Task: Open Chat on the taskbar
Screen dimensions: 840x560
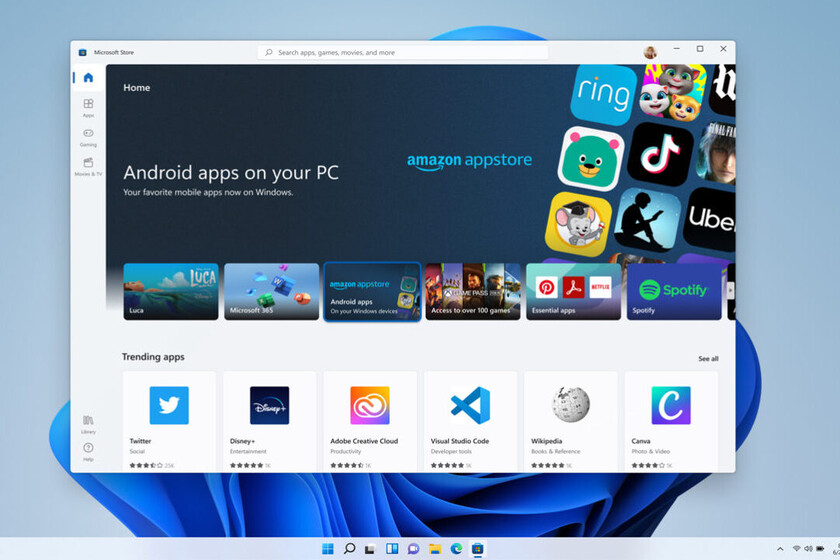Action: [x=413, y=549]
